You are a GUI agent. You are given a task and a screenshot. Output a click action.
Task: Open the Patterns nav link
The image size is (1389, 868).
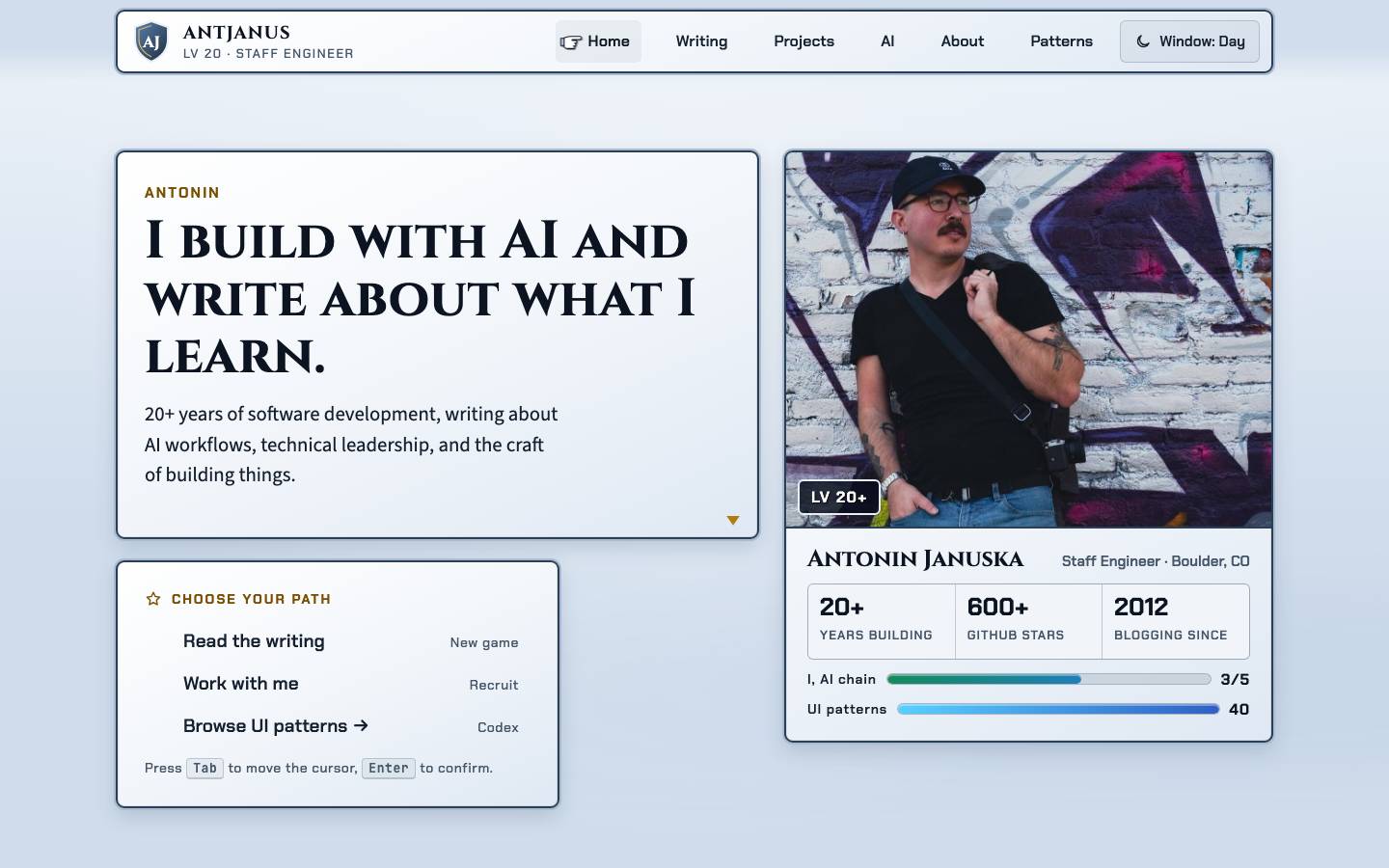point(1061,41)
